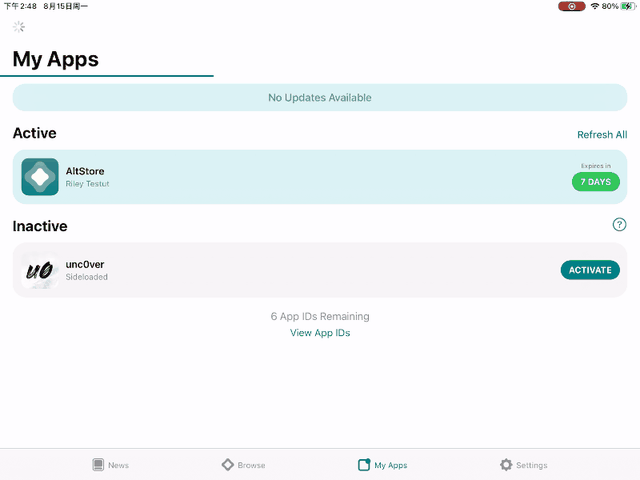Screen dimensions: 640x480
Task: Tap the 7 DAYS expiry button
Action: pos(596,182)
